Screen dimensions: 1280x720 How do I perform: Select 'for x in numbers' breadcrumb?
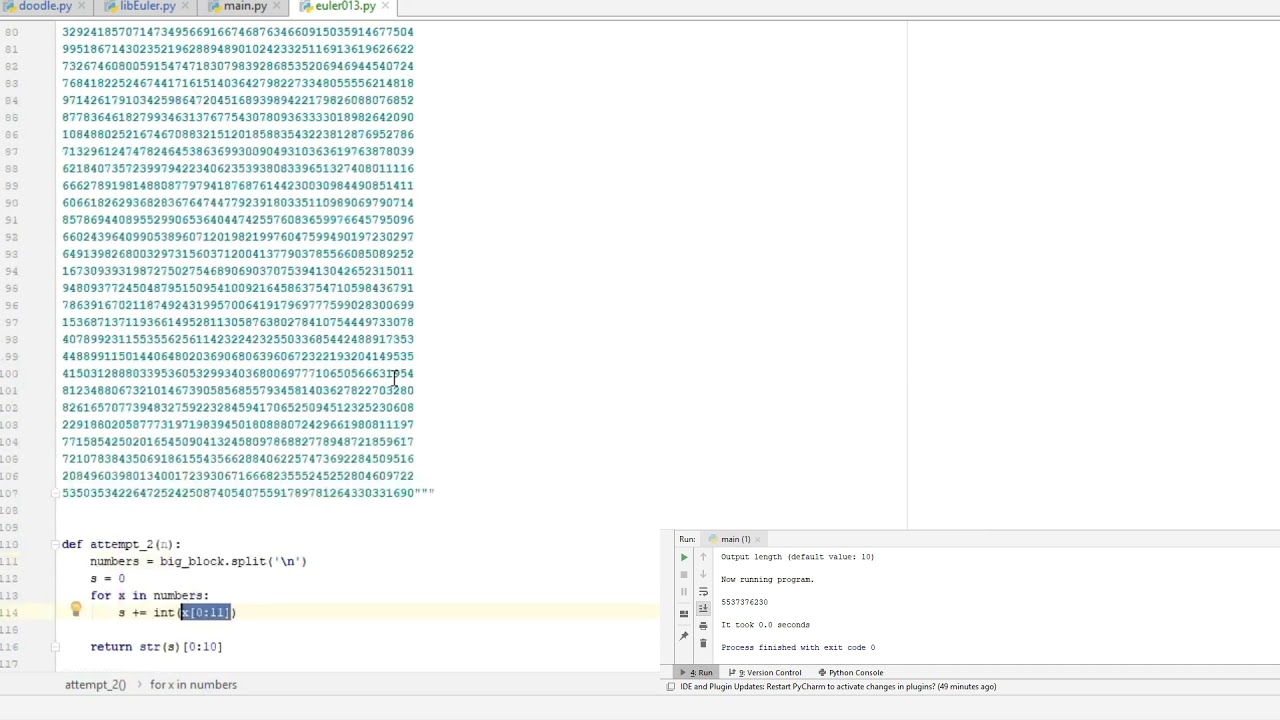point(193,685)
